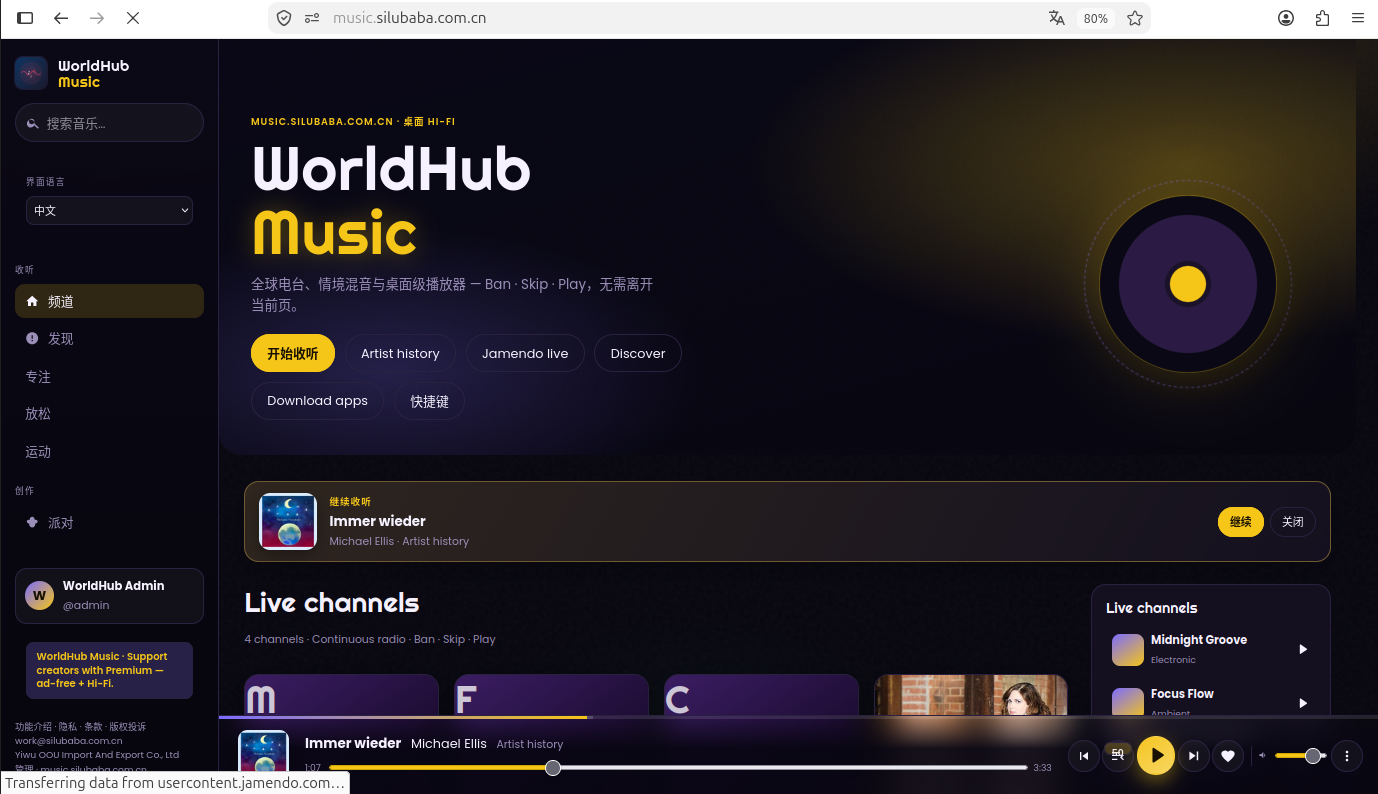Click the 快捷键 shortcuts button
1378x794 pixels.
[x=429, y=401]
